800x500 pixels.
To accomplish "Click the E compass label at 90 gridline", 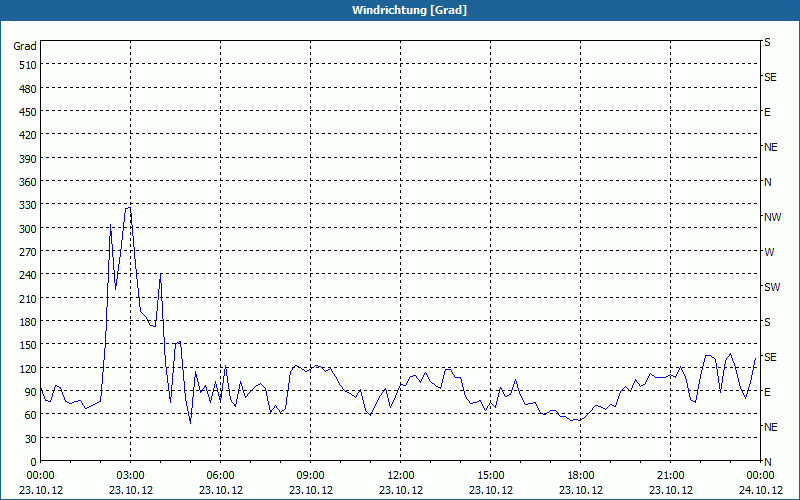I will point(767,392).
